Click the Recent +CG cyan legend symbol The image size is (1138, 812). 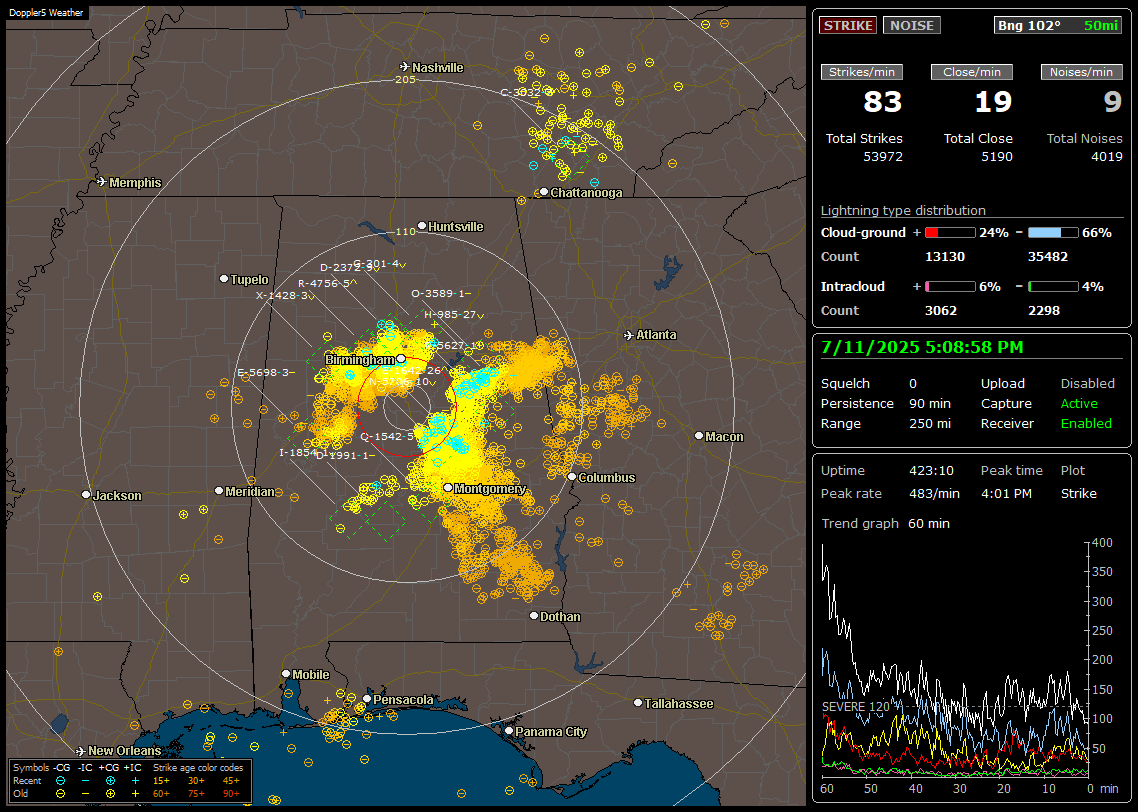110,781
